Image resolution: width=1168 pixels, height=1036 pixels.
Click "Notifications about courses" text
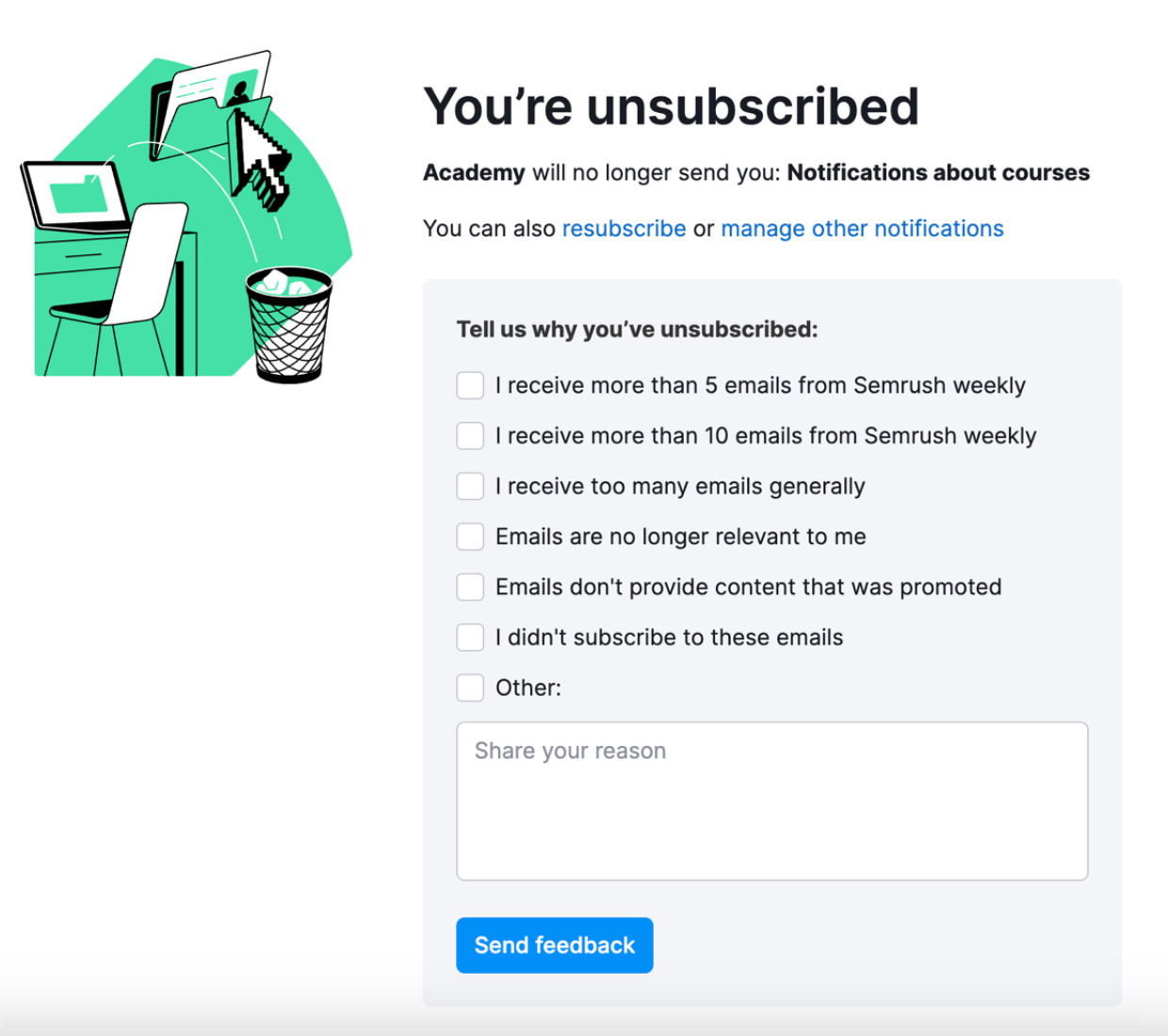939,172
